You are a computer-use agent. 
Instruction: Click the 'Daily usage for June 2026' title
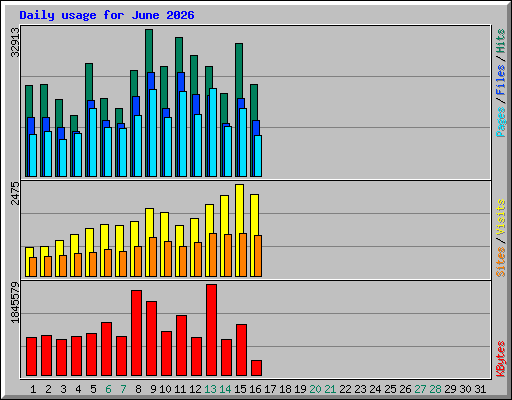pos(107,15)
